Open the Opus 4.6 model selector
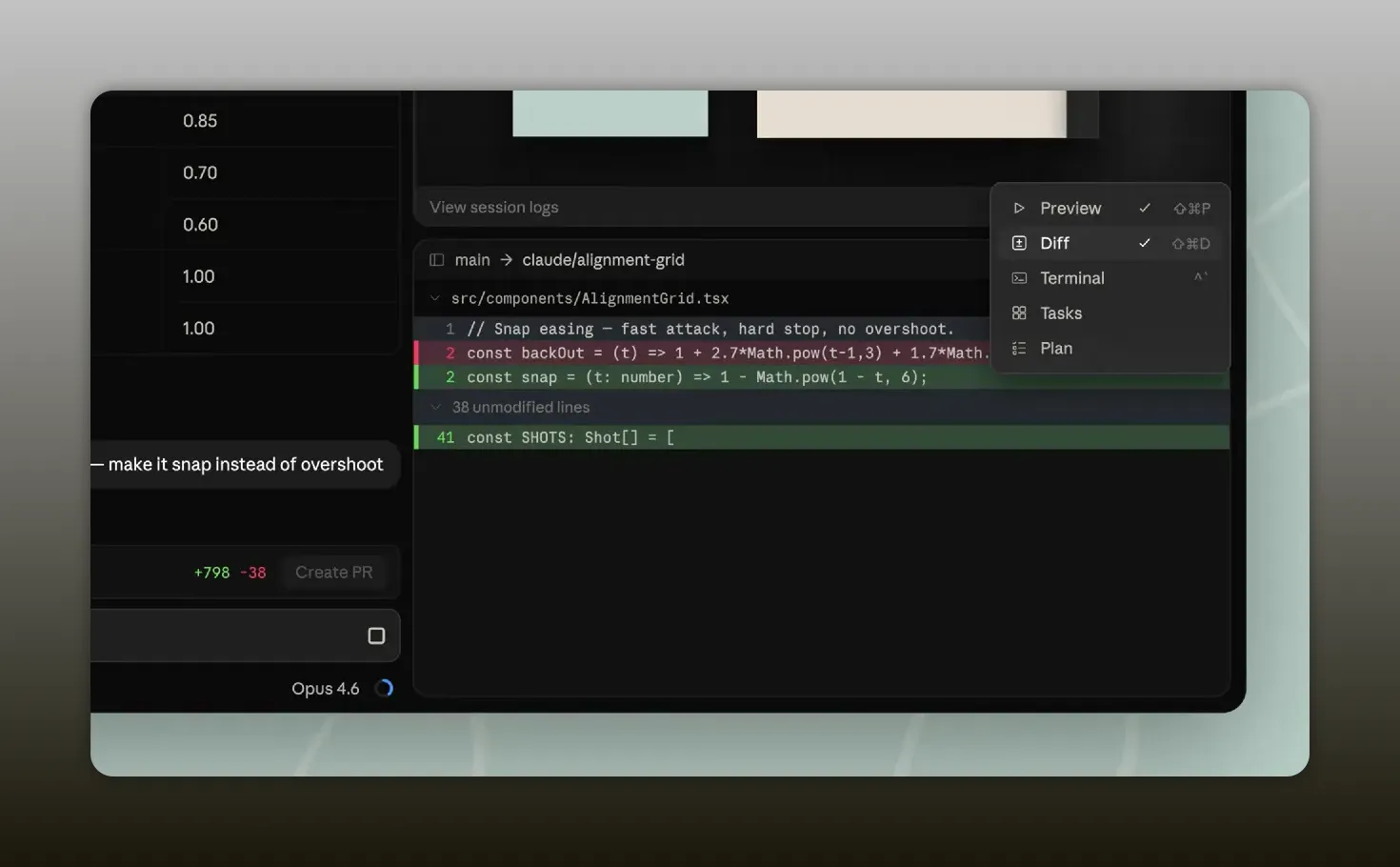 (x=326, y=688)
